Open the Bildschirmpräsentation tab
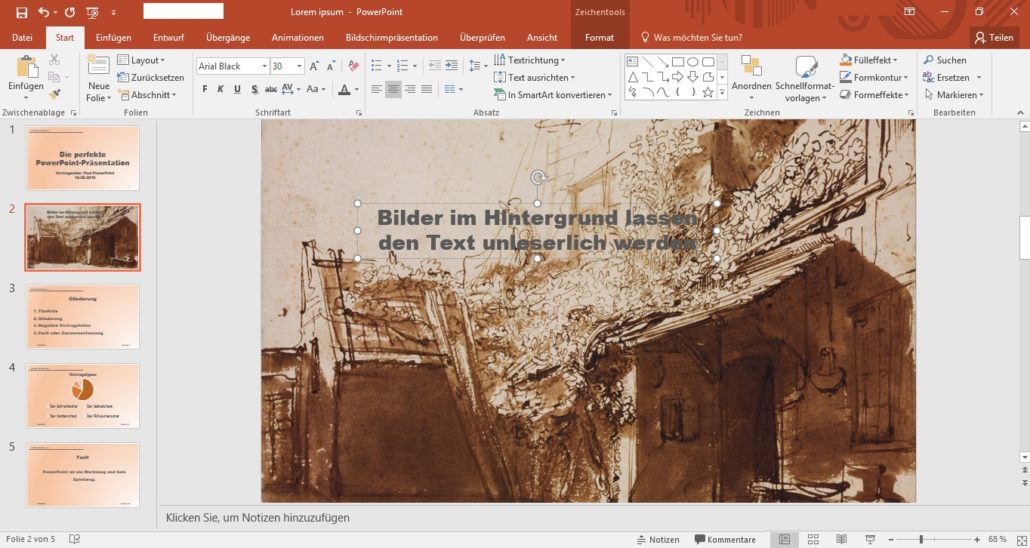This screenshot has width=1030, height=548. coord(392,37)
